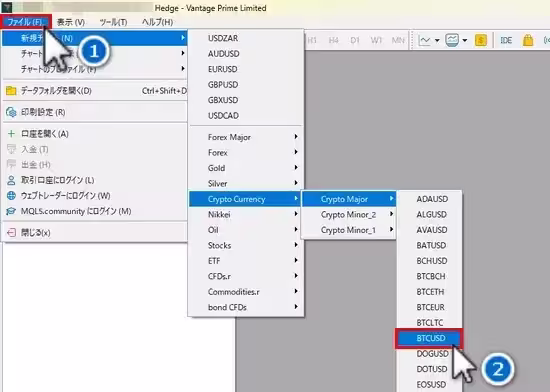
Task: Choose GBPUSD from symbol list
Action: (246, 85)
